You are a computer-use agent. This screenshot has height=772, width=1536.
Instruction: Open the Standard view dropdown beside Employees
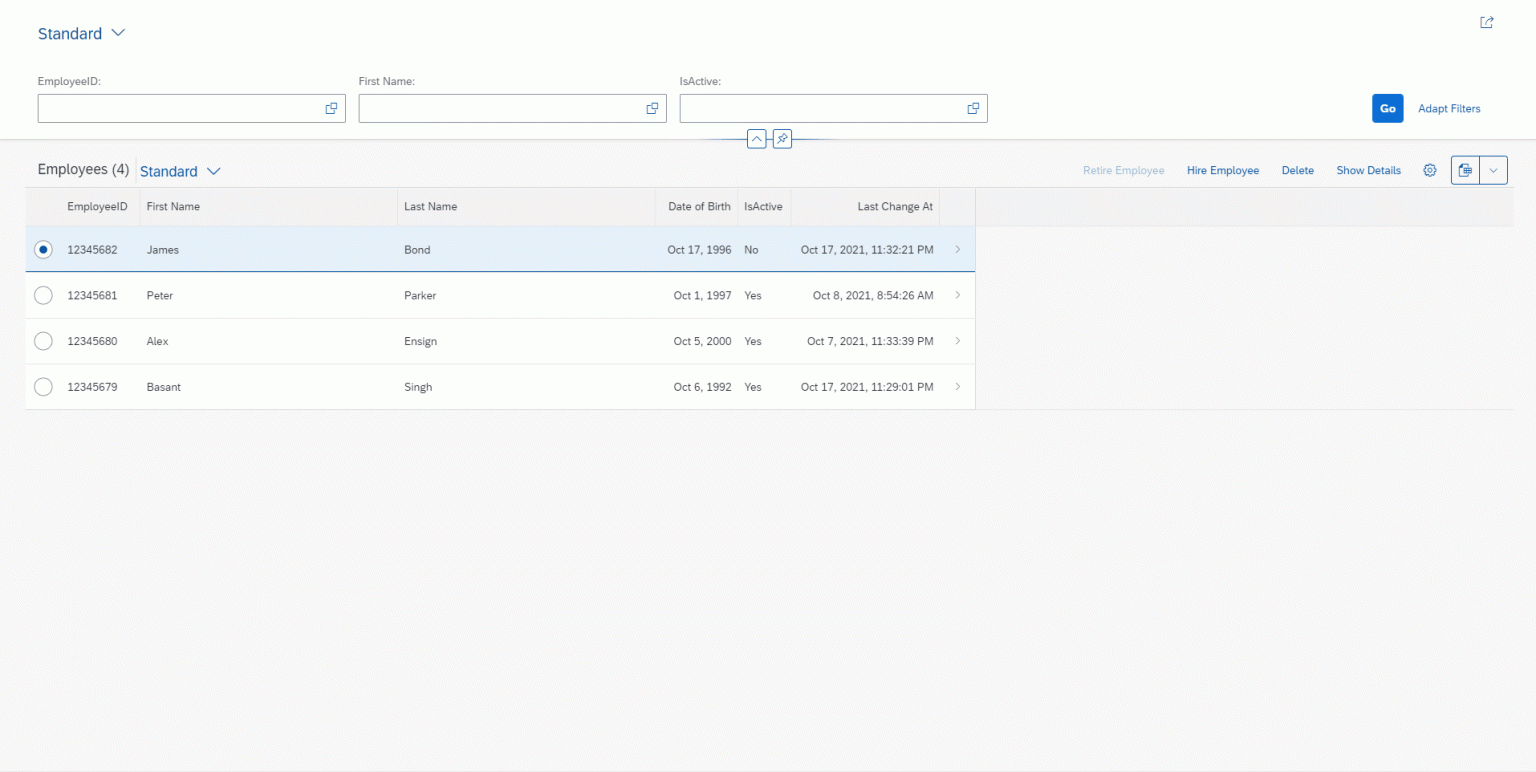click(x=180, y=171)
